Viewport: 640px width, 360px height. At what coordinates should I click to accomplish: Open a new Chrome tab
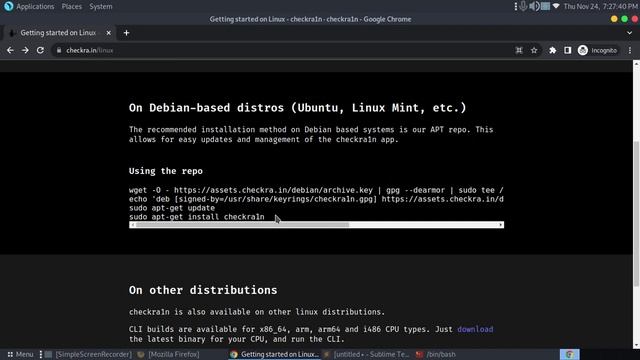pos(126,33)
